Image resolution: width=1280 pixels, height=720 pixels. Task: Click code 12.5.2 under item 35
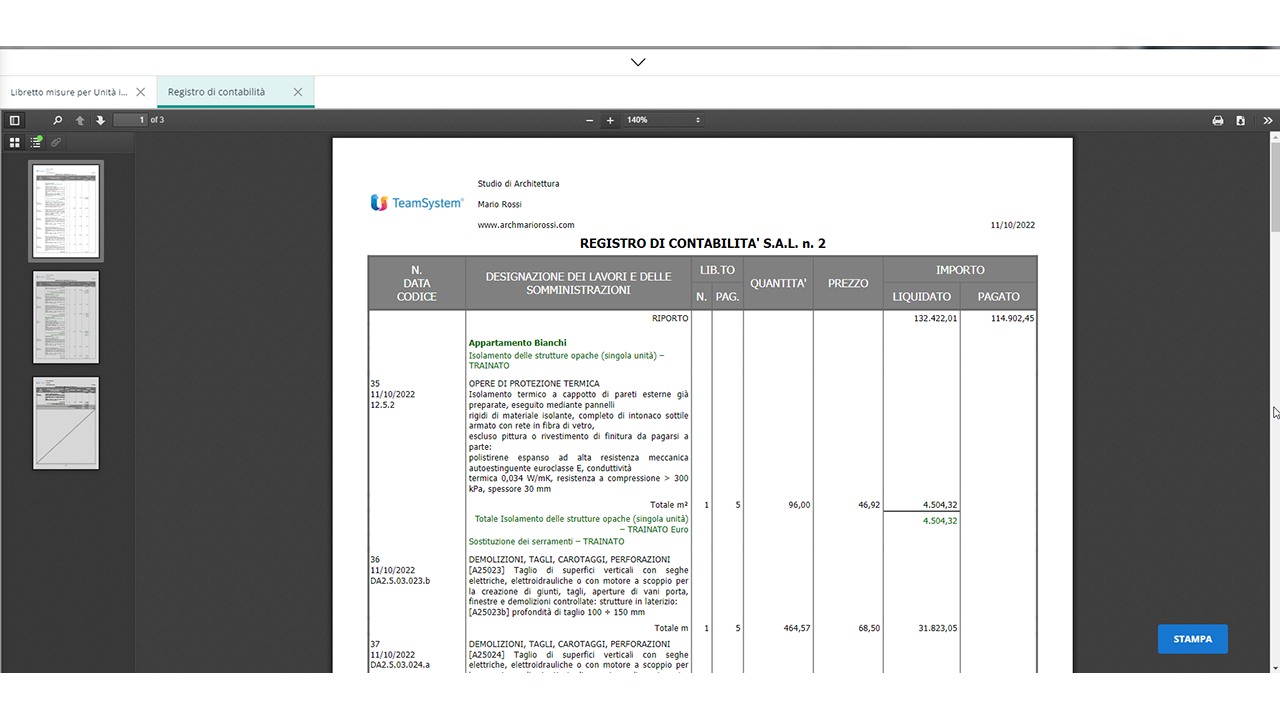pyautogui.click(x=383, y=405)
